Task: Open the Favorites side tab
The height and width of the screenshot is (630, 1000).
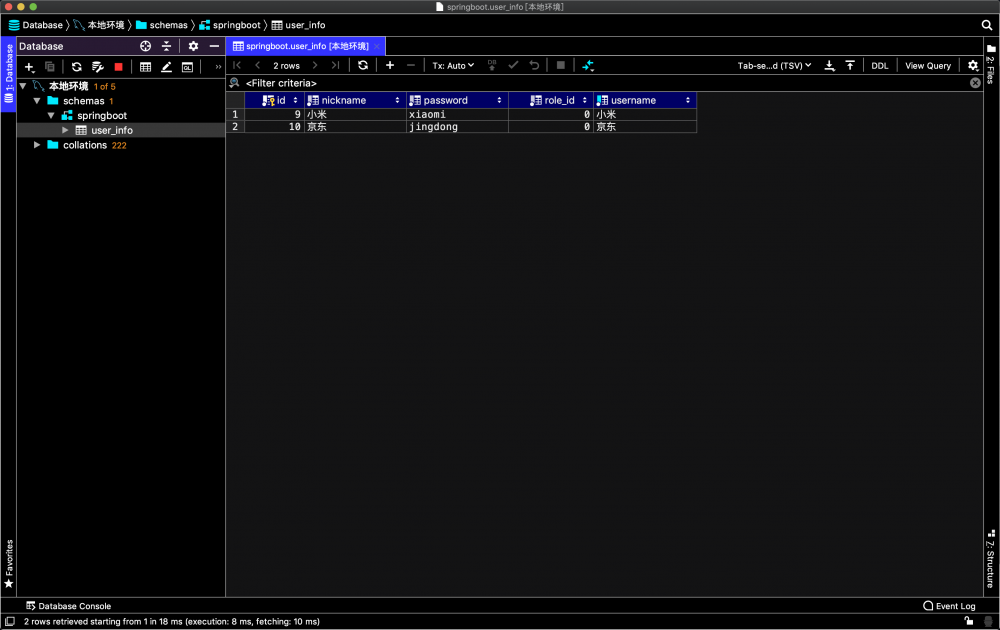Action: click(x=9, y=564)
